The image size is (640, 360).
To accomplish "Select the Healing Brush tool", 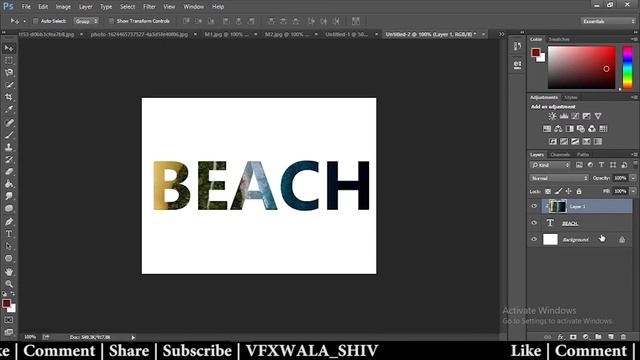I will 9,122.
